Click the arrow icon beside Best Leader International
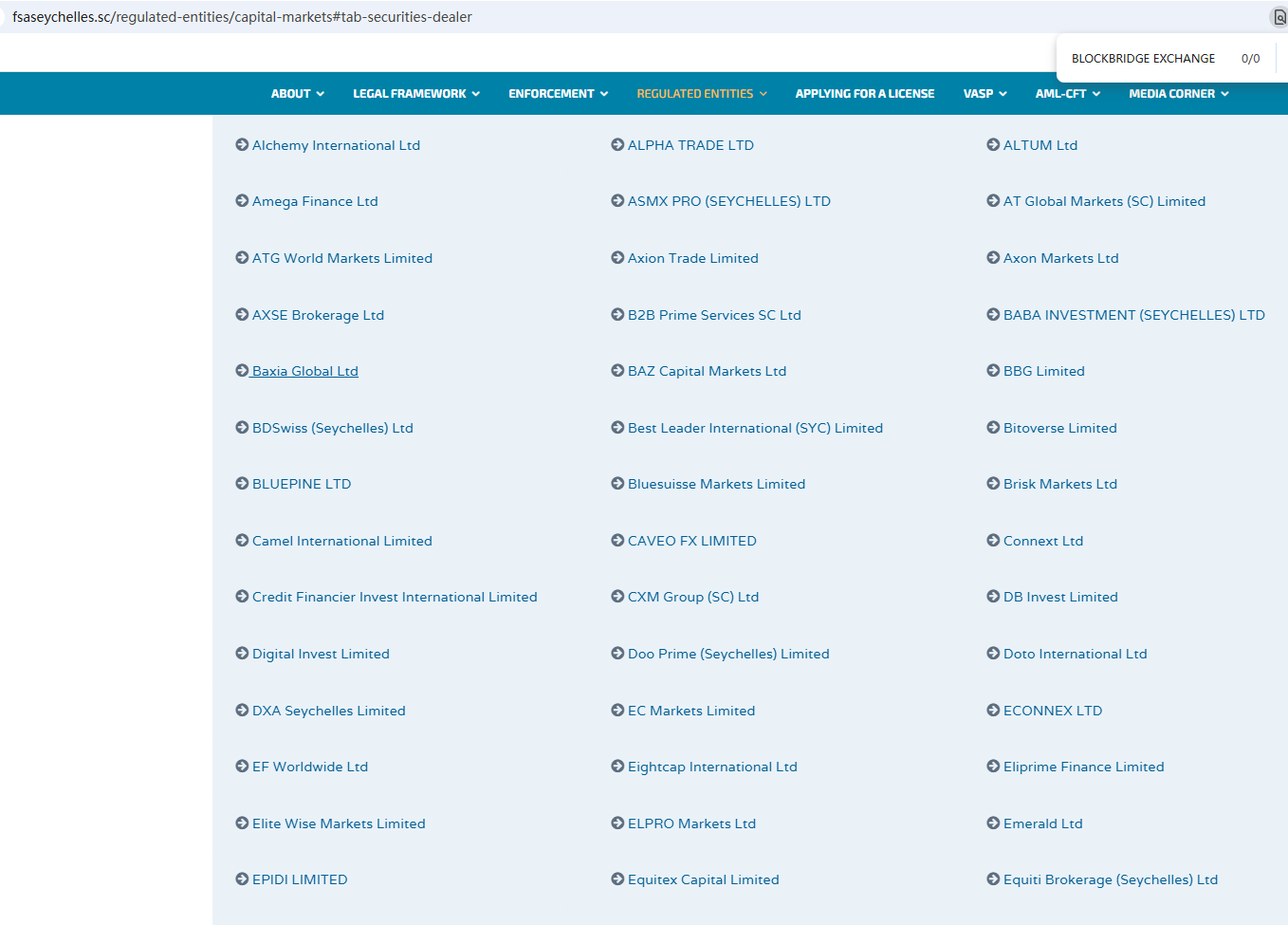The width and height of the screenshot is (1288, 925). pos(617,428)
